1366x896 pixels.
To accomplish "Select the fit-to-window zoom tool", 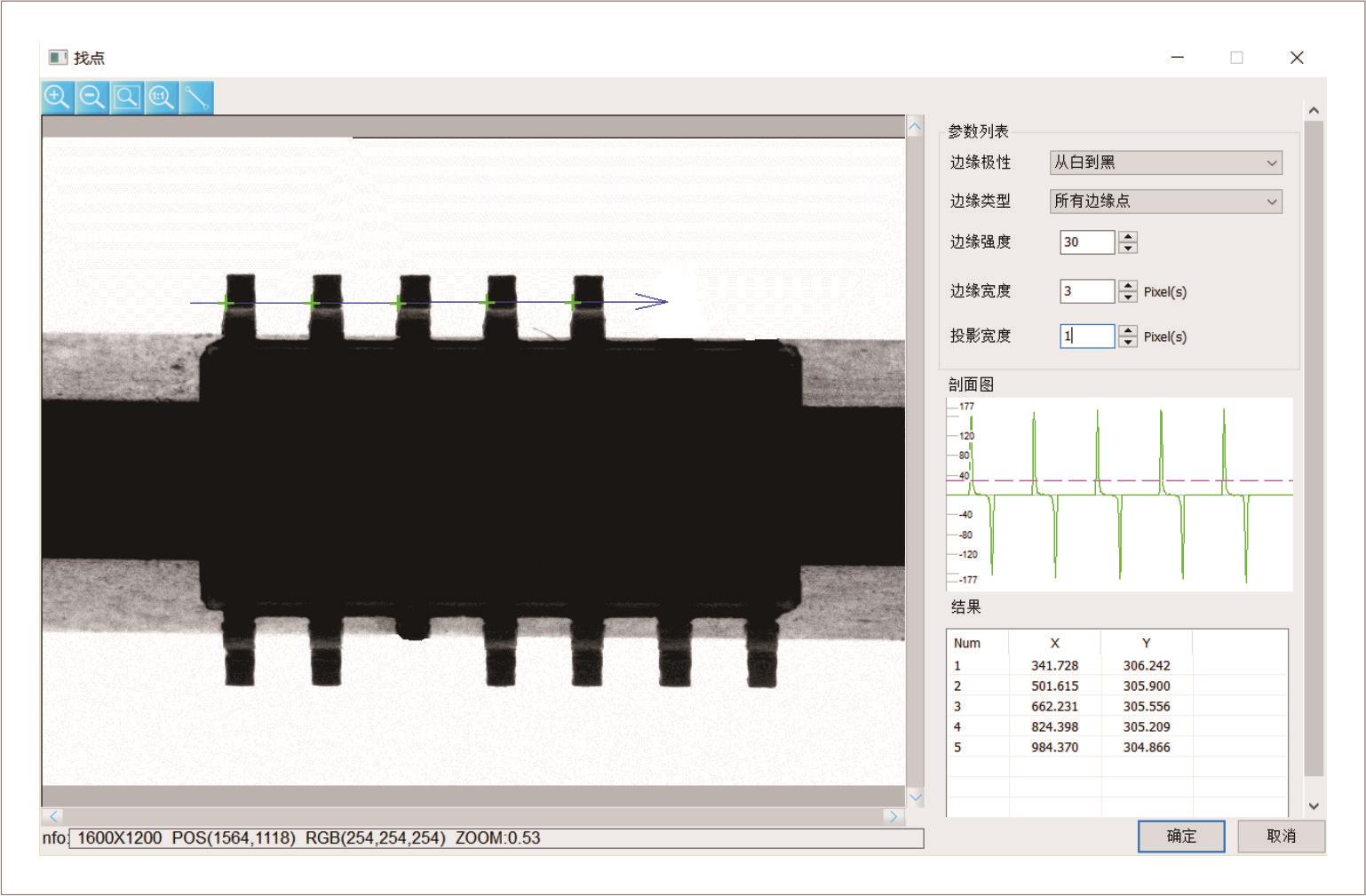I will pyautogui.click(x=127, y=97).
